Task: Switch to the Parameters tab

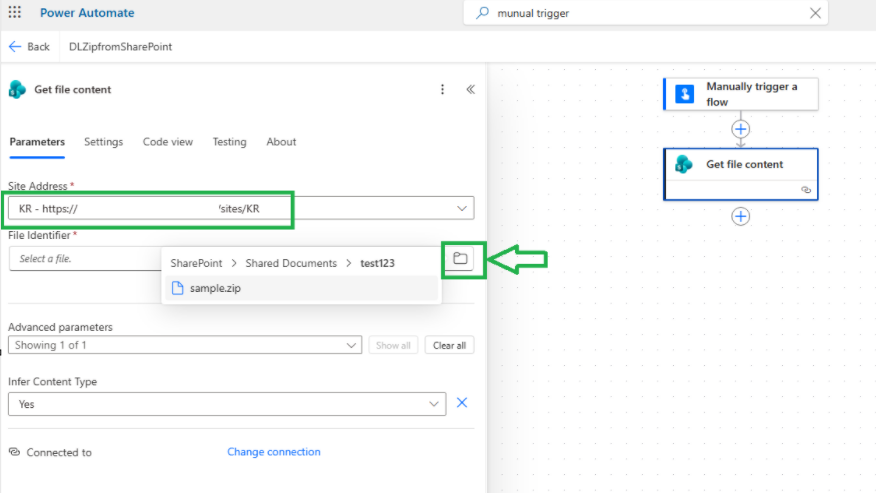Action: point(37,142)
